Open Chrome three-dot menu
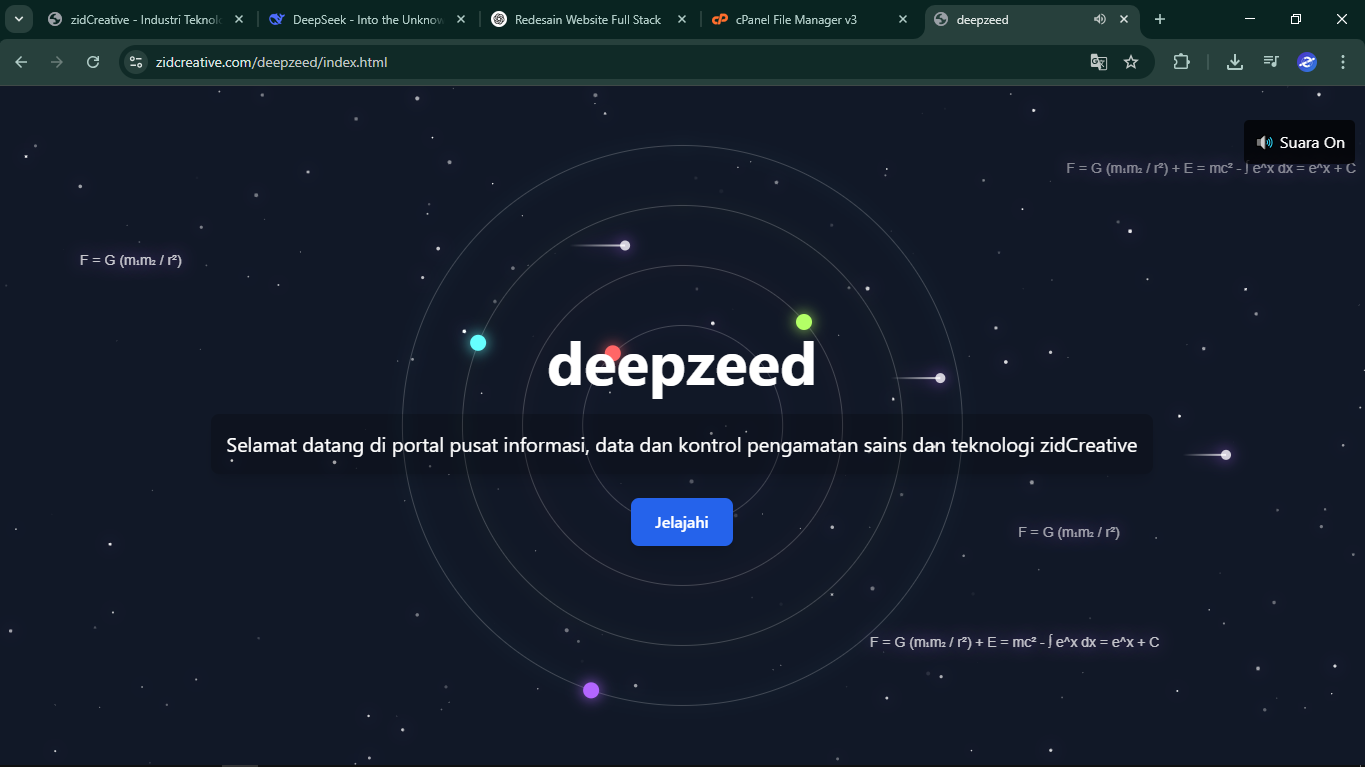1365x767 pixels. coord(1343,62)
